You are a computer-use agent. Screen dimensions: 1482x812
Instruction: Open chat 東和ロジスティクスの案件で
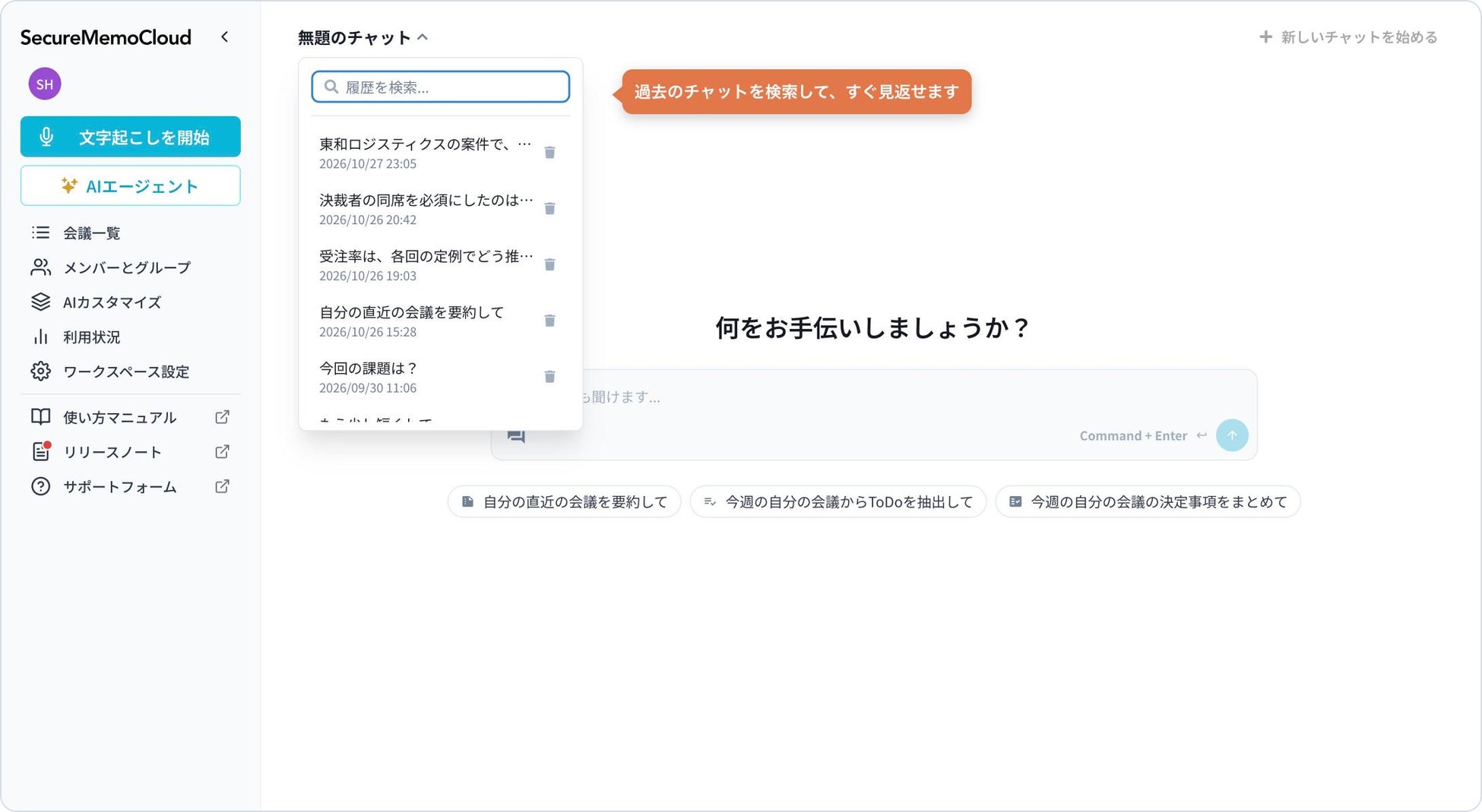point(426,153)
